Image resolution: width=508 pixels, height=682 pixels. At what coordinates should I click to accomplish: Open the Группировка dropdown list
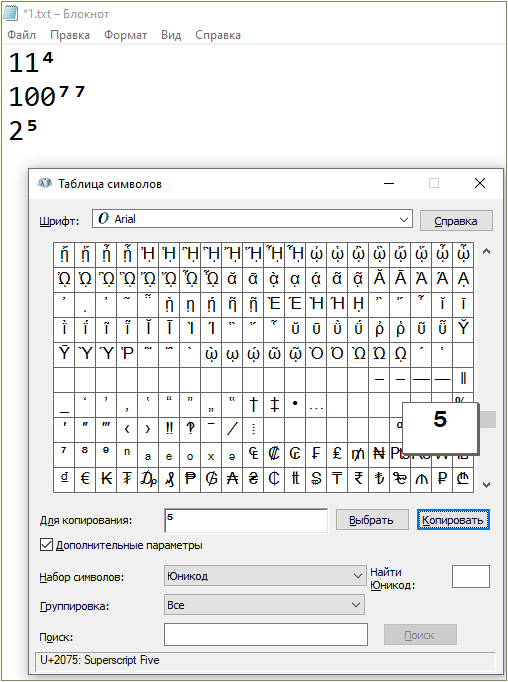pyautogui.click(x=264, y=605)
